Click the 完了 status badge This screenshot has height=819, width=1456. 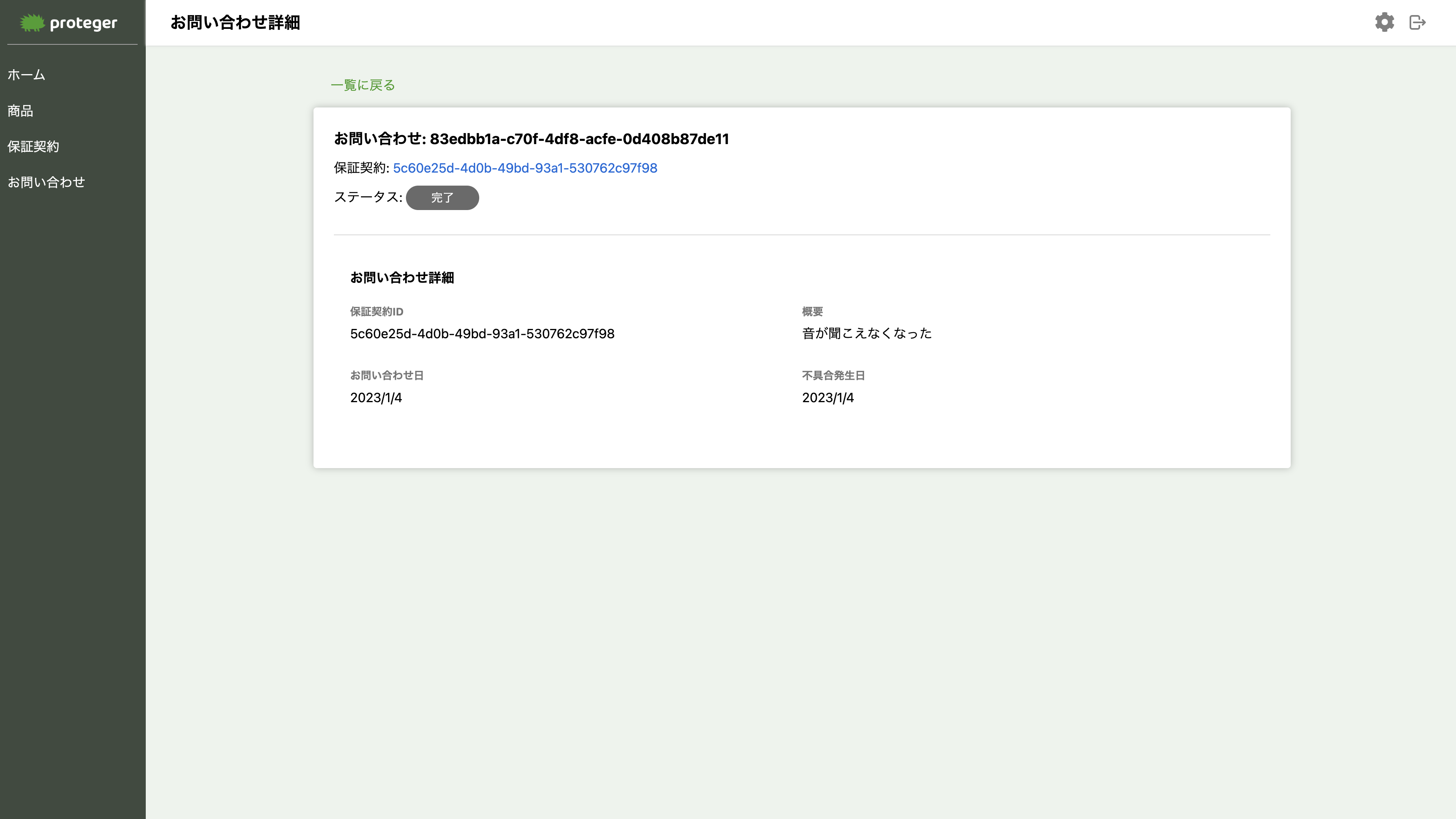(x=442, y=198)
